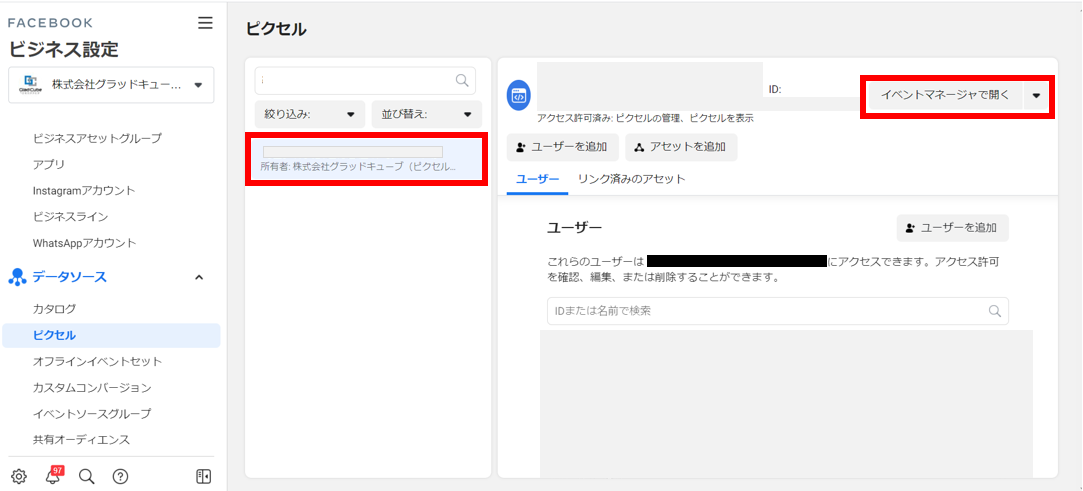Open アプリ in the sidebar
The width and height of the screenshot is (1083, 491).
click(x=48, y=164)
